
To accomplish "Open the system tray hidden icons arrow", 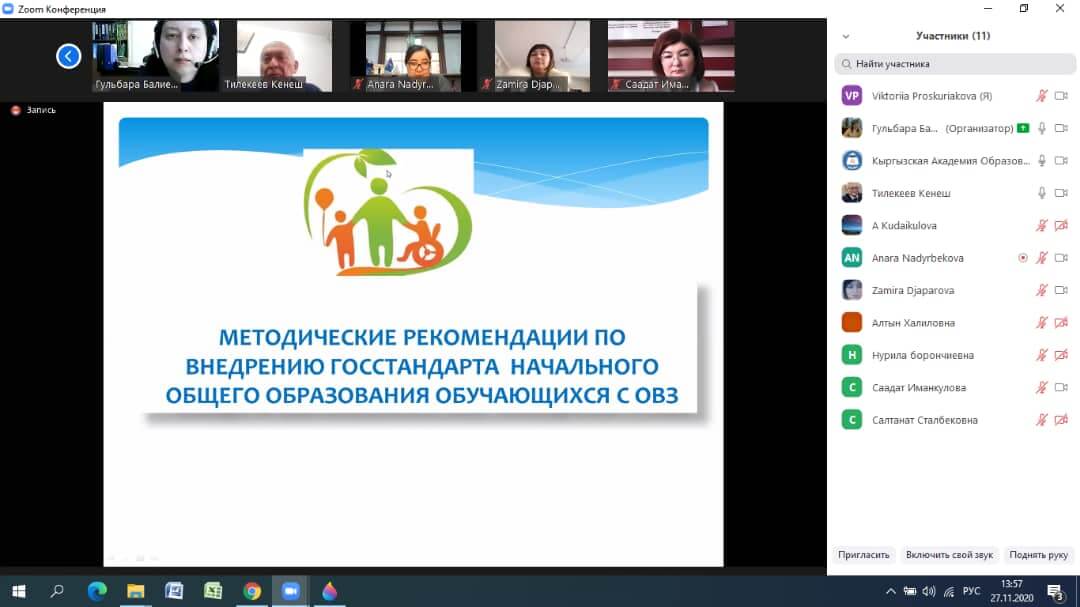I will 890,592.
